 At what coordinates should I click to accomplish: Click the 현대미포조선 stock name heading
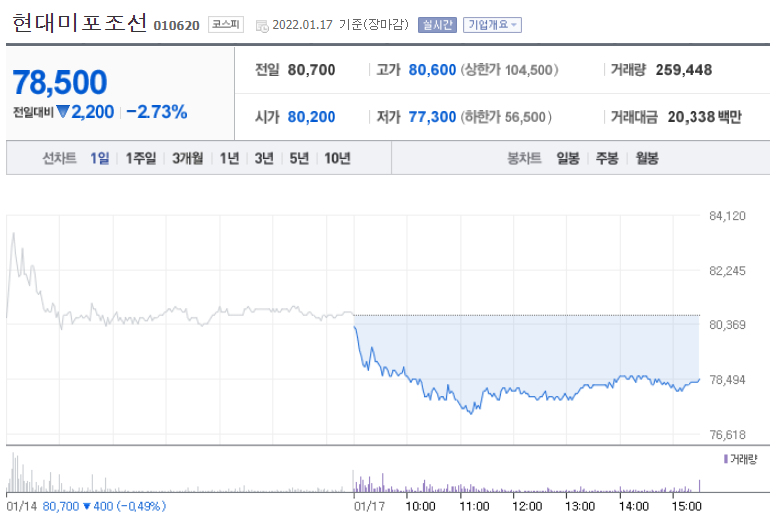[80, 23]
